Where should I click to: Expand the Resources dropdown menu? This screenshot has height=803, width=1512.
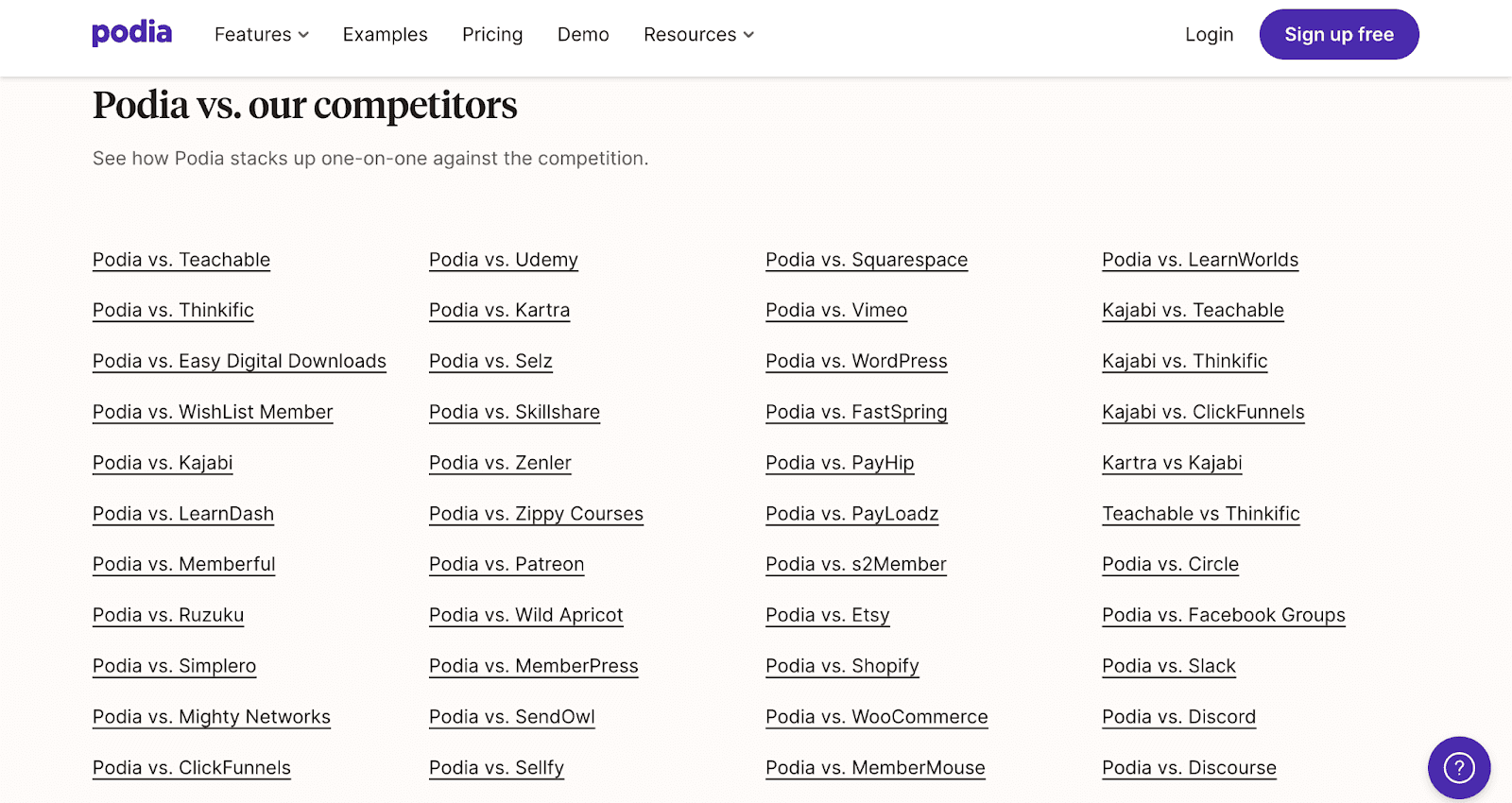click(x=698, y=35)
